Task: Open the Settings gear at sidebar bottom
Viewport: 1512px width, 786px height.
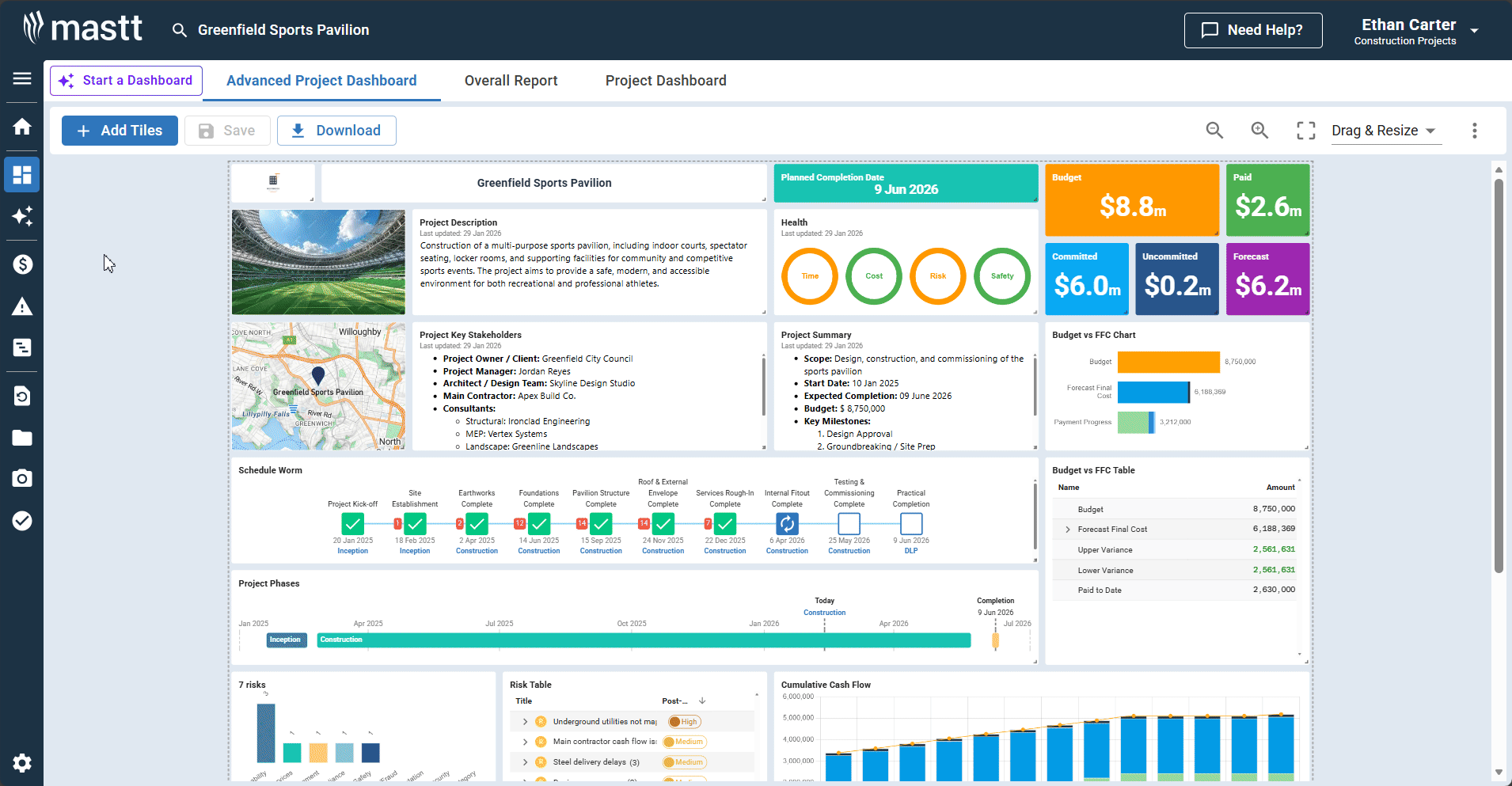Action: tap(21, 762)
